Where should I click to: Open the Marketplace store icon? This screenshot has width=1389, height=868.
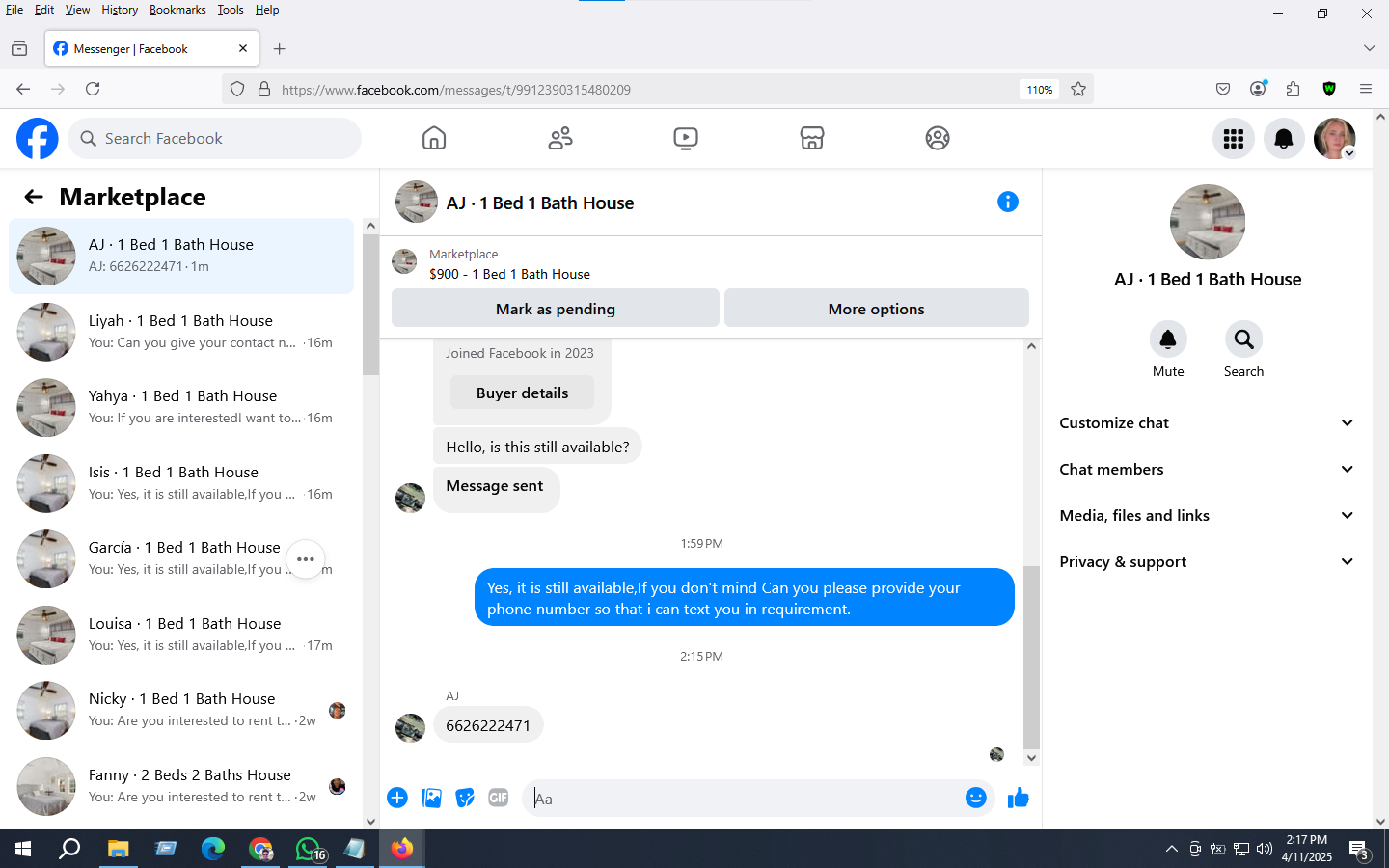pyautogui.click(x=812, y=139)
